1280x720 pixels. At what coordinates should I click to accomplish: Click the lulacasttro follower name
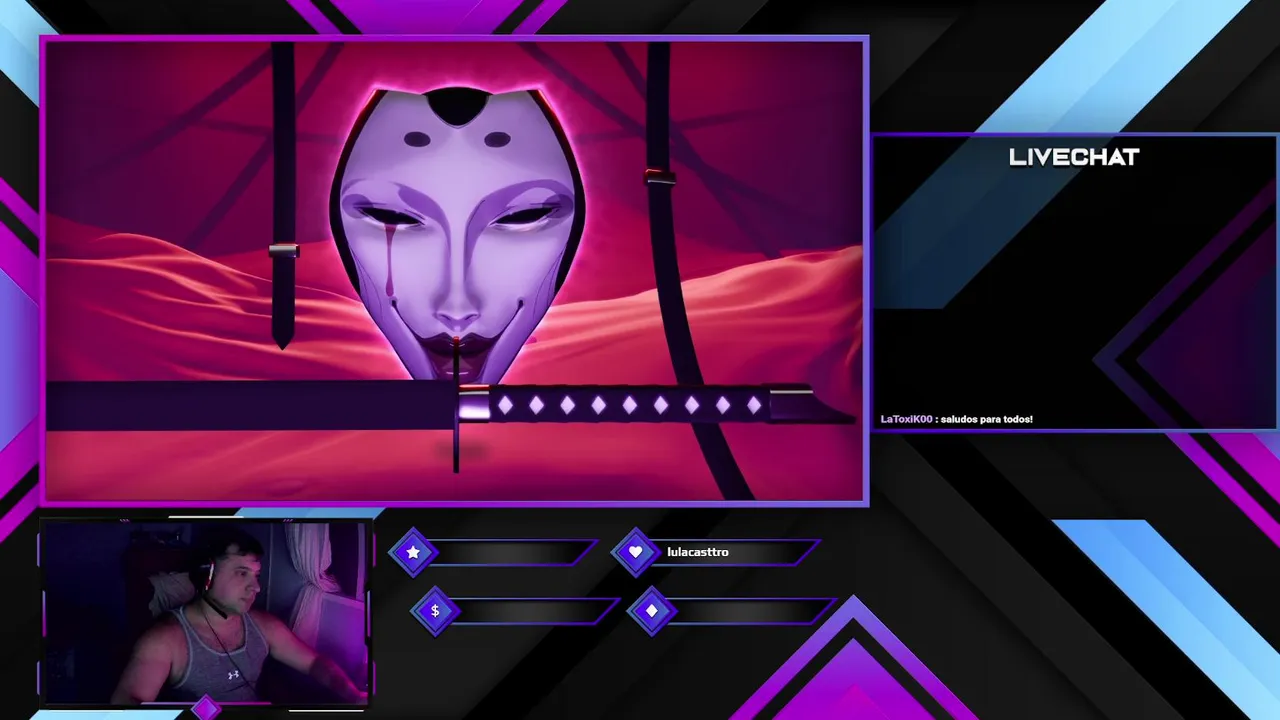(x=698, y=552)
